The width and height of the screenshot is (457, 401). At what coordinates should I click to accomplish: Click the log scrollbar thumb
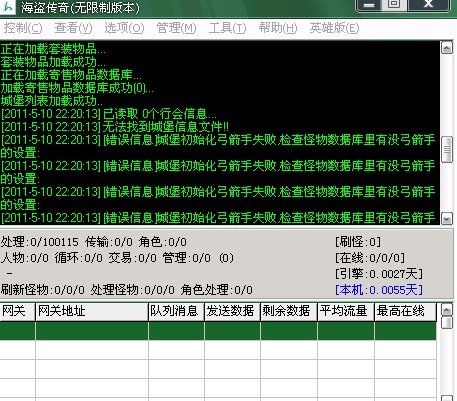[x=447, y=149]
